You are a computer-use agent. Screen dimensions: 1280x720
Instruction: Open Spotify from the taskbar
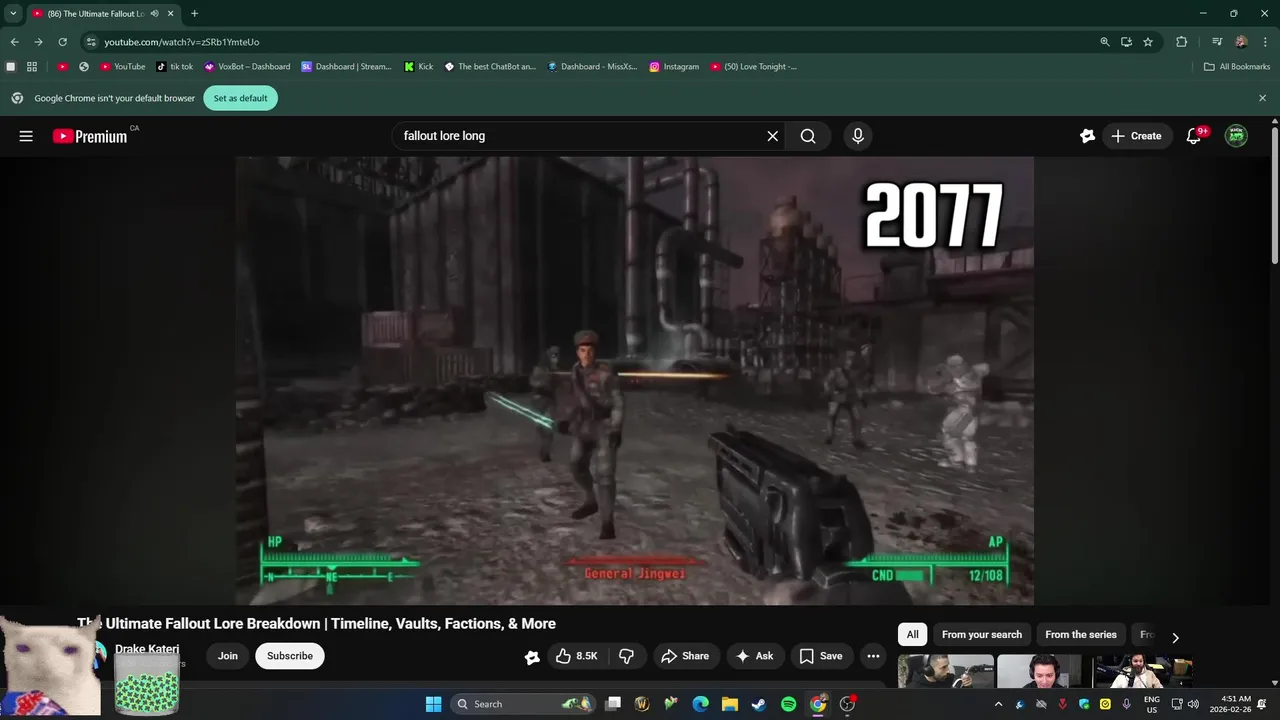tap(788, 704)
